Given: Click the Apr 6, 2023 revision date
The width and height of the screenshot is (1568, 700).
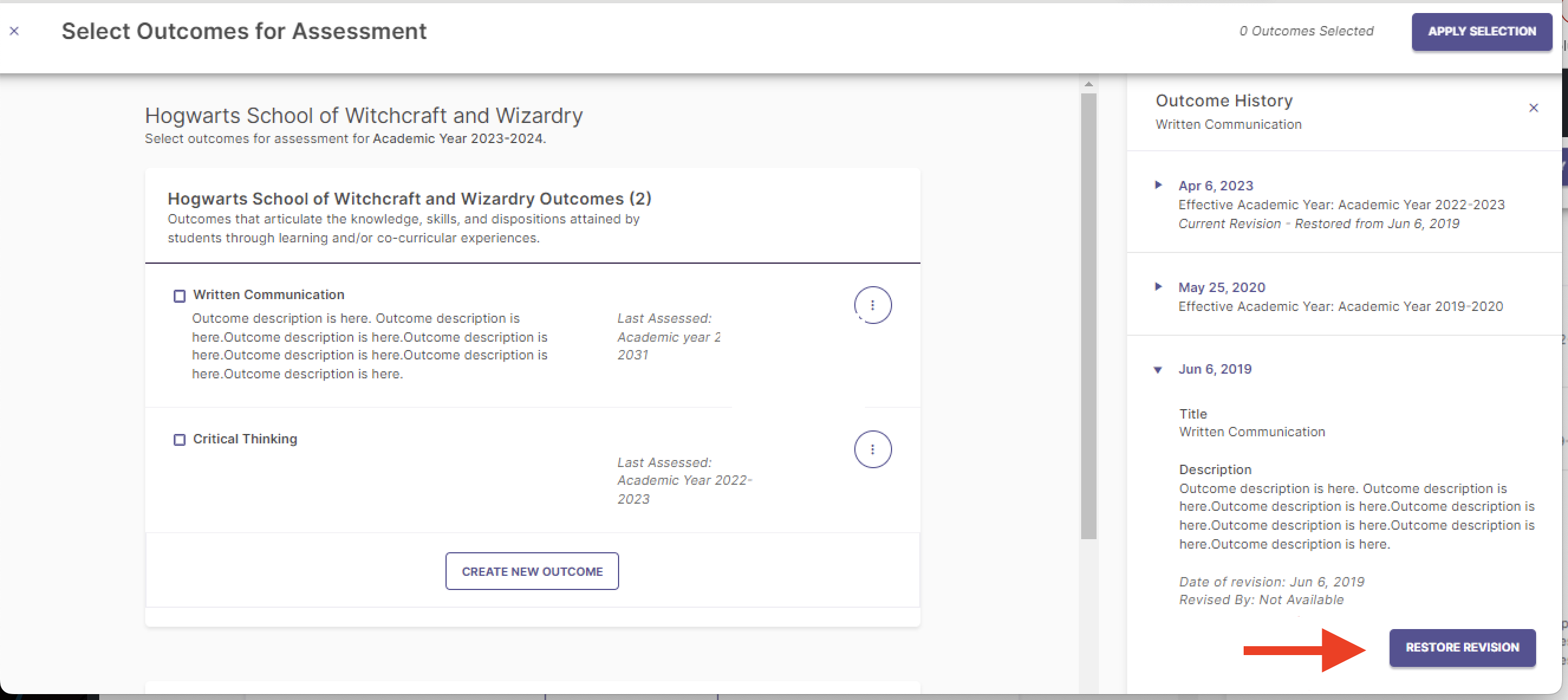Looking at the screenshot, I should click(x=1215, y=186).
